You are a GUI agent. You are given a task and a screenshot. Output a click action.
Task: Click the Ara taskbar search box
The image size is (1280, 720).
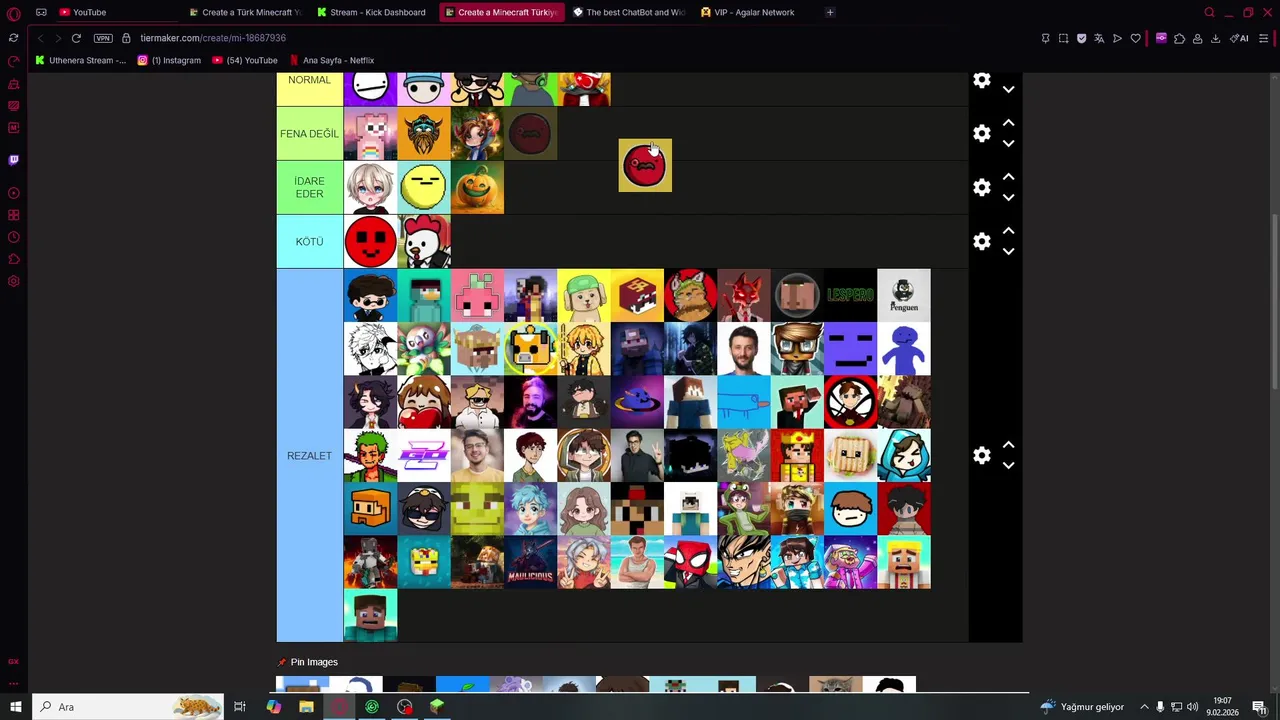127,707
